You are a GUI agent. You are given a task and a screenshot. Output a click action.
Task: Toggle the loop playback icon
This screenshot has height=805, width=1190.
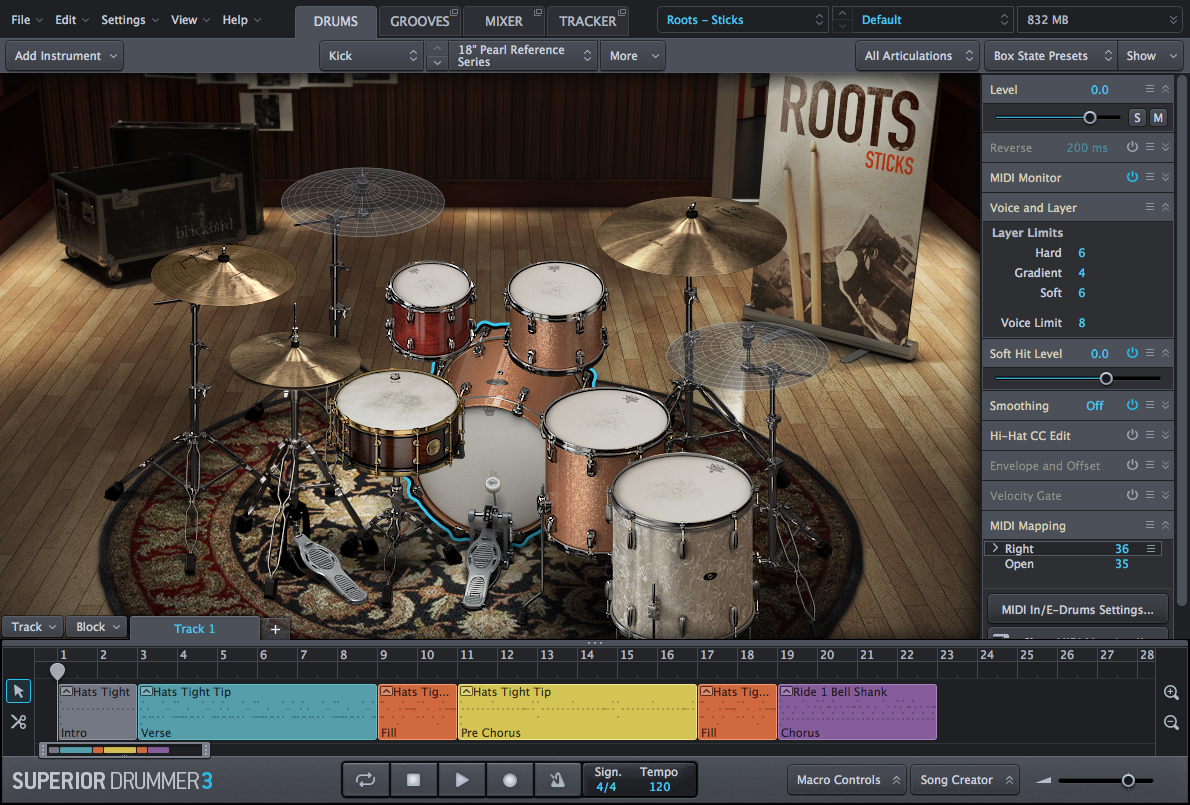(365, 780)
